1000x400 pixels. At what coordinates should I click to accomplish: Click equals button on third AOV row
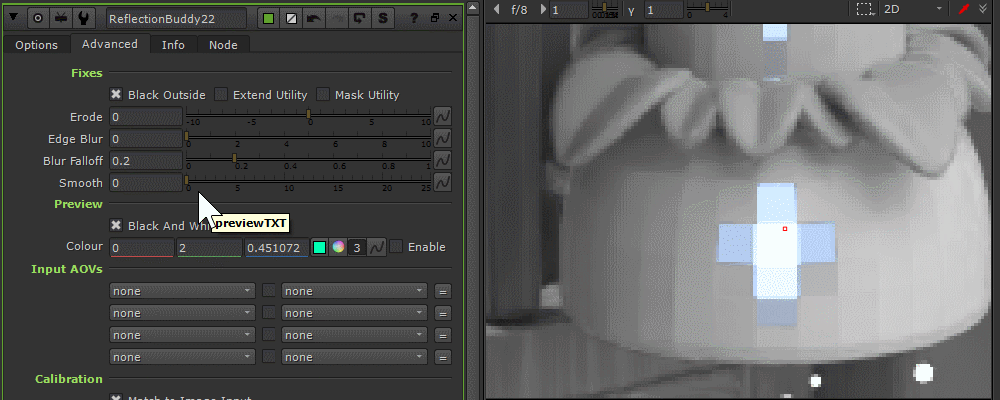443,336
